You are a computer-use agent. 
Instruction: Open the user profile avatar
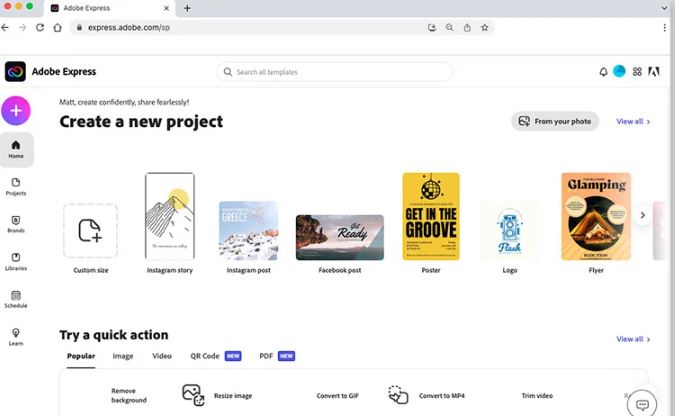619,71
